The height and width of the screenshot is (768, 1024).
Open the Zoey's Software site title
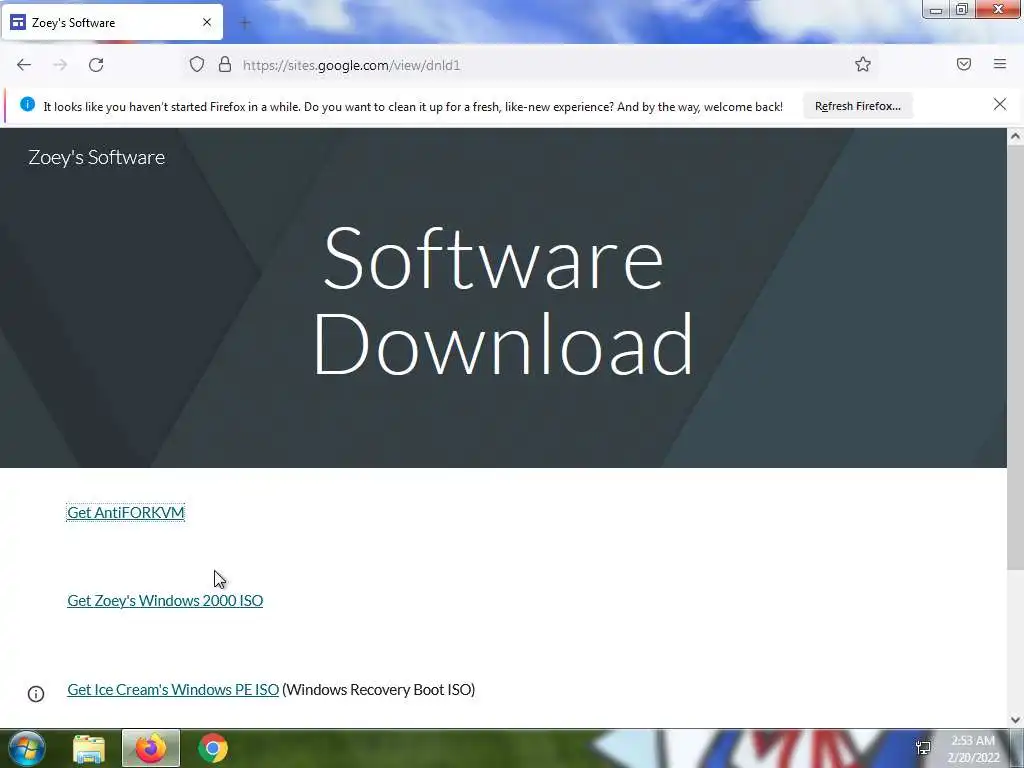tap(97, 157)
